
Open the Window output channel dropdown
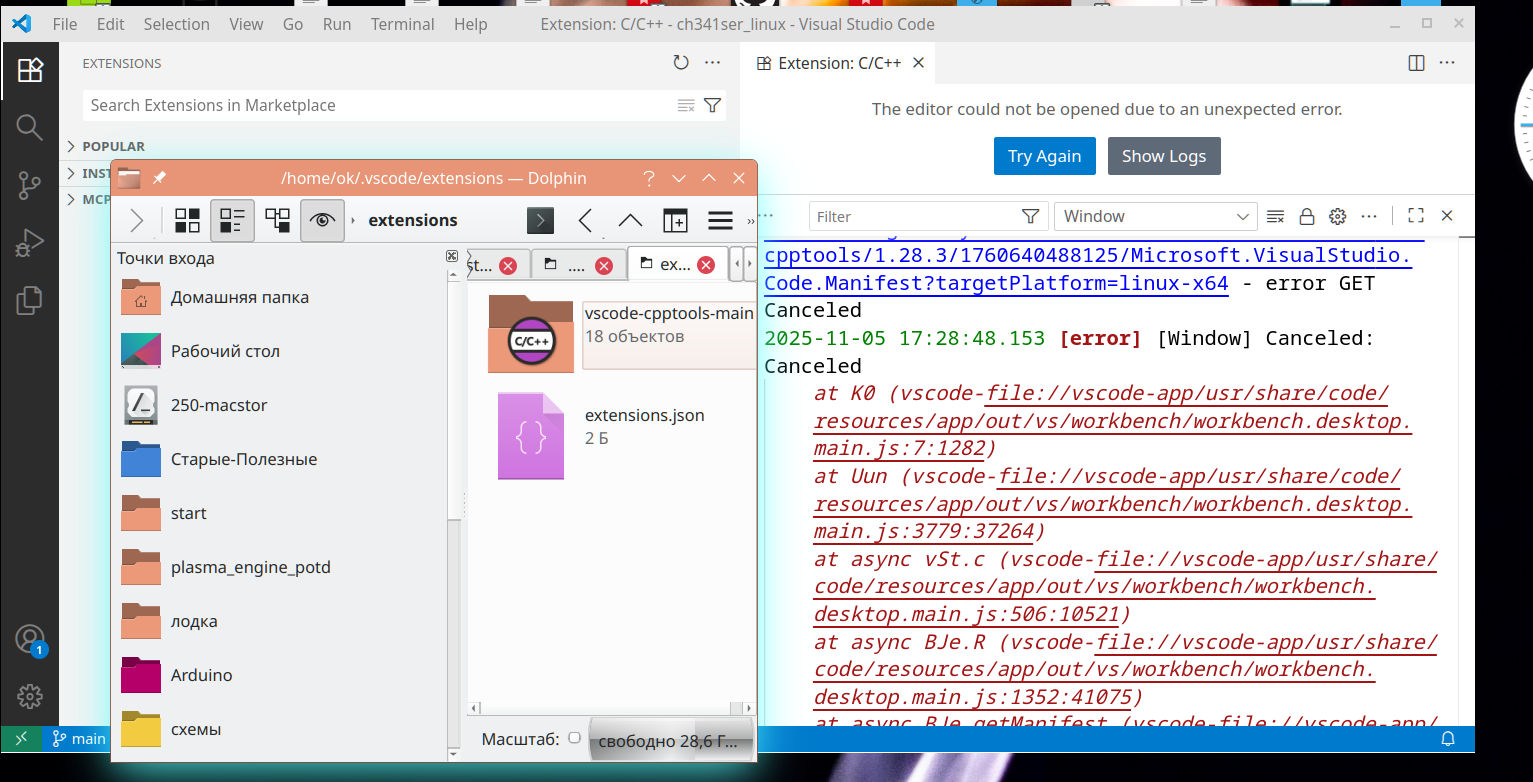pos(1155,216)
